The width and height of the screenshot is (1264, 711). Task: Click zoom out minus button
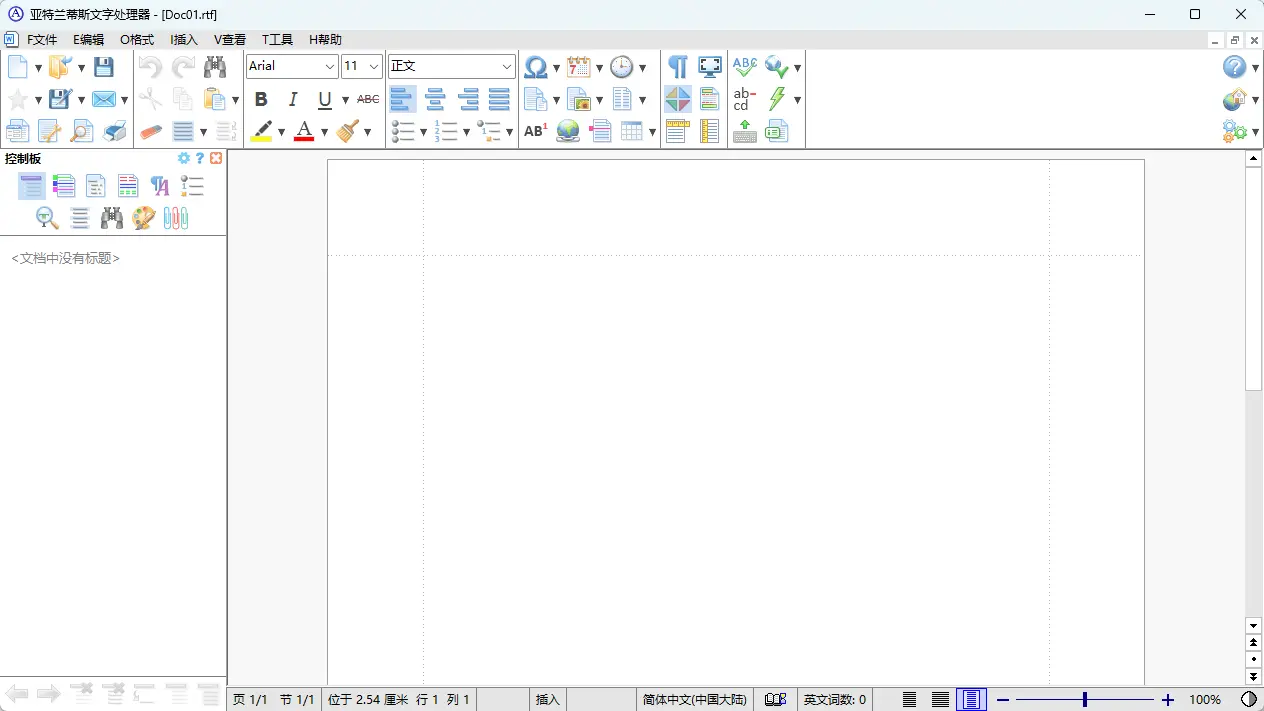tap(1003, 700)
